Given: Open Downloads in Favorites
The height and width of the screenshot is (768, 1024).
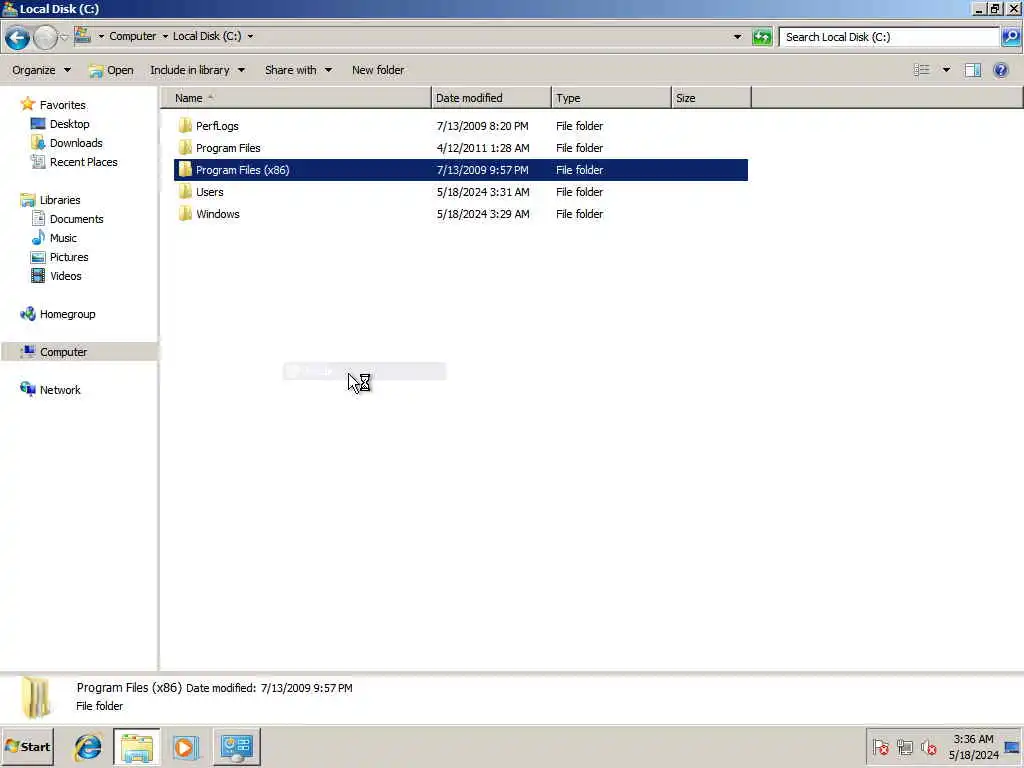Looking at the screenshot, I should tap(76, 143).
